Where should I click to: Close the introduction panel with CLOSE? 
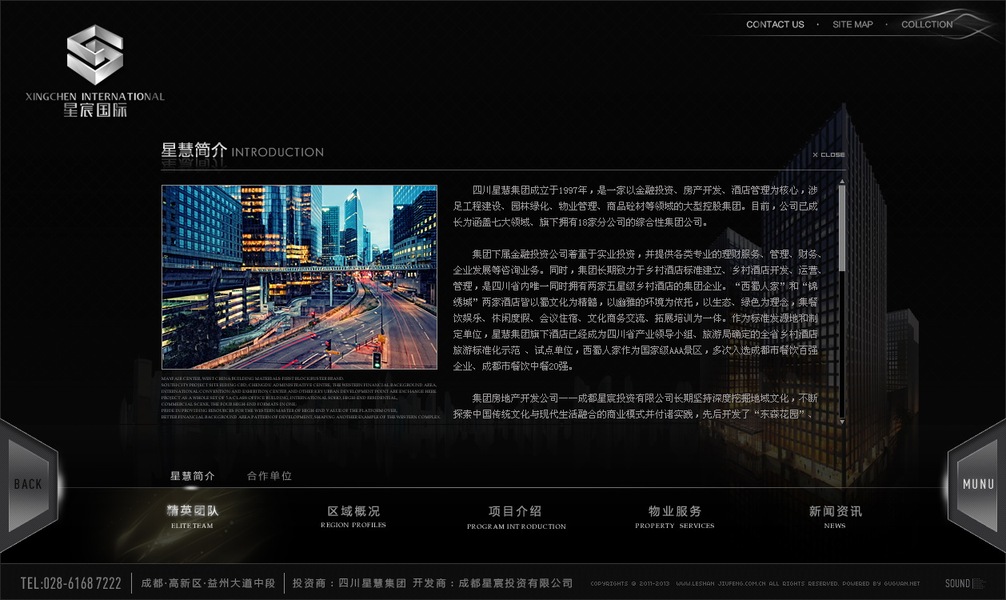click(829, 155)
